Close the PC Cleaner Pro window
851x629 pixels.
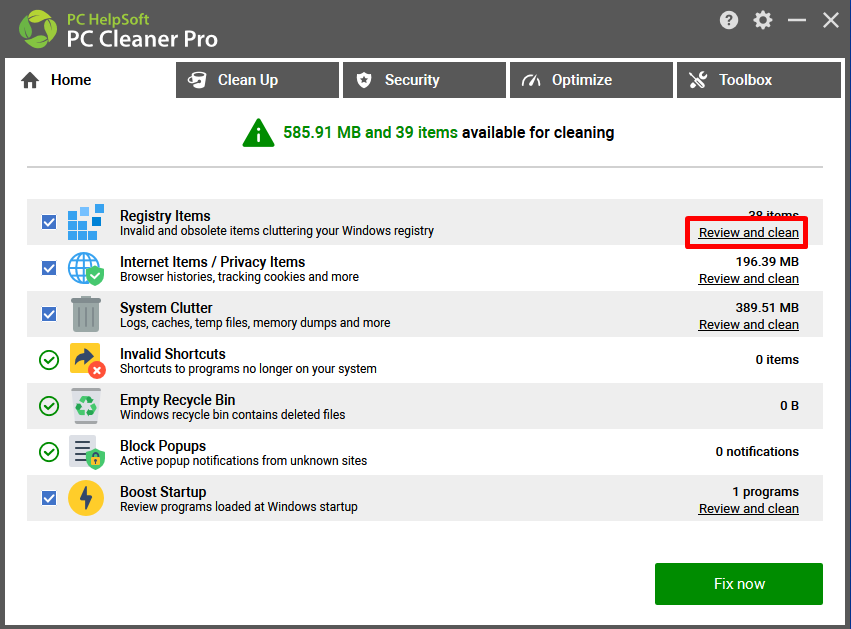(x=830, y=21)
